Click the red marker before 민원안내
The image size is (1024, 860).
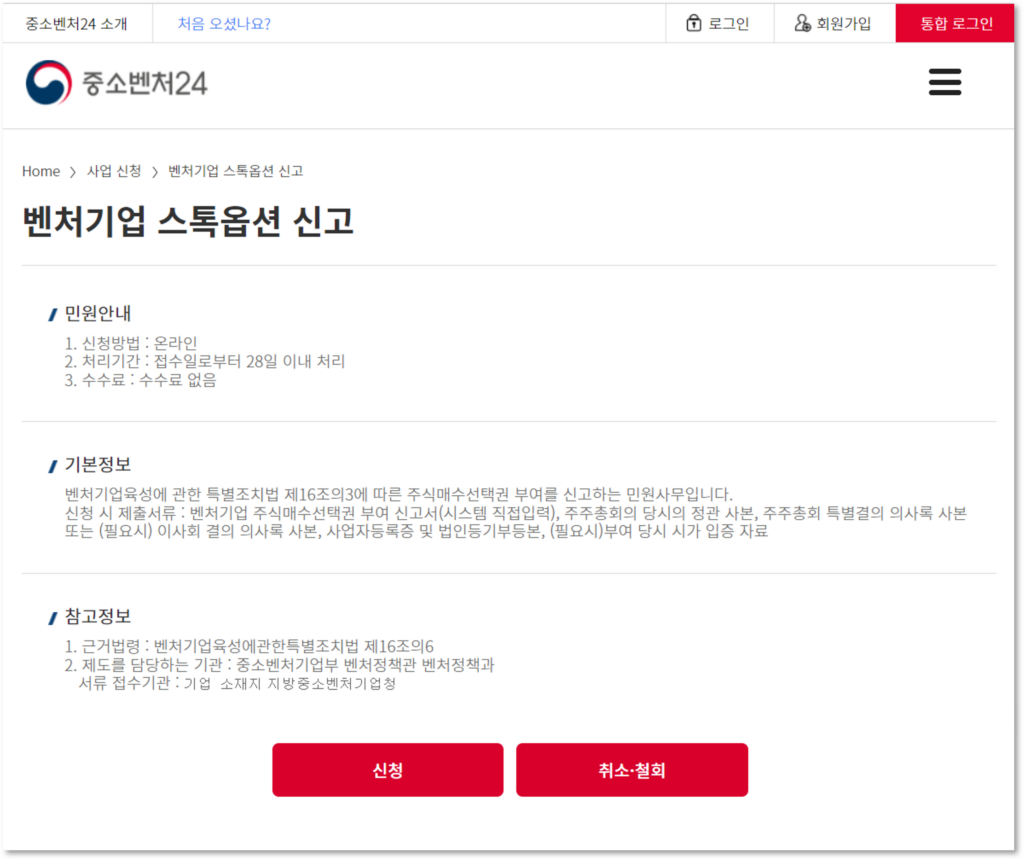point(52,313)
